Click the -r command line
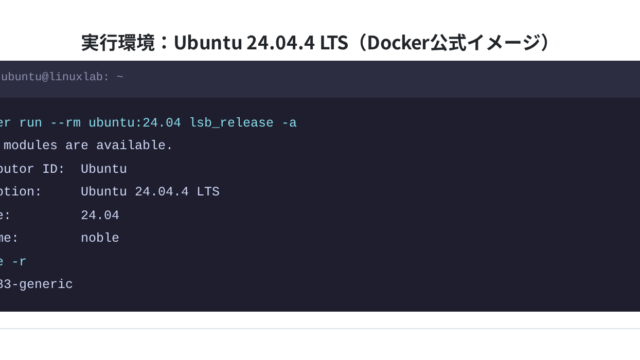The image size is (640, 360). 13,262
